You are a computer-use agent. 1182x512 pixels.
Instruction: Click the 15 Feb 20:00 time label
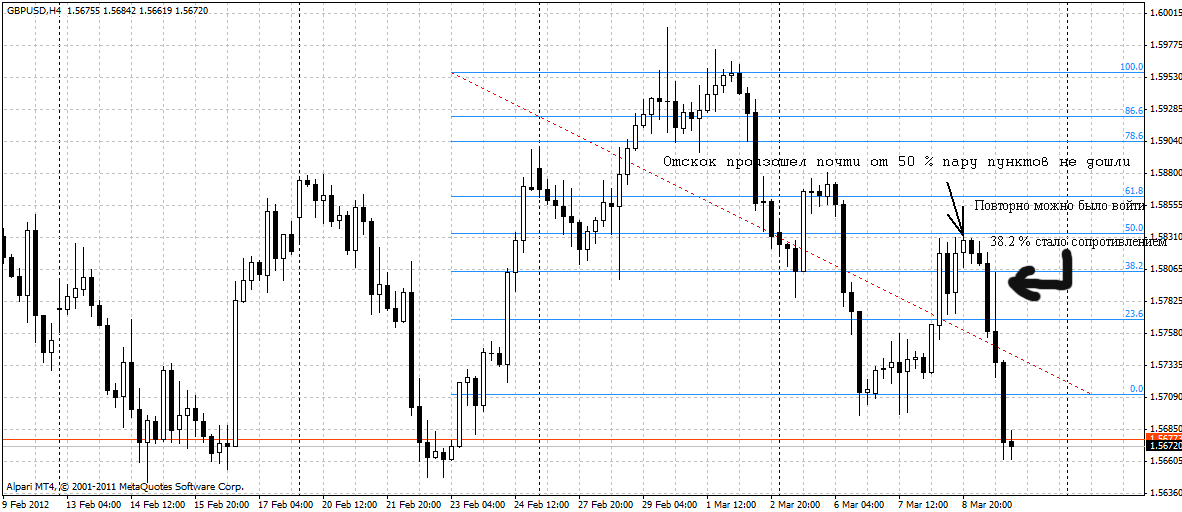point(222,504)
